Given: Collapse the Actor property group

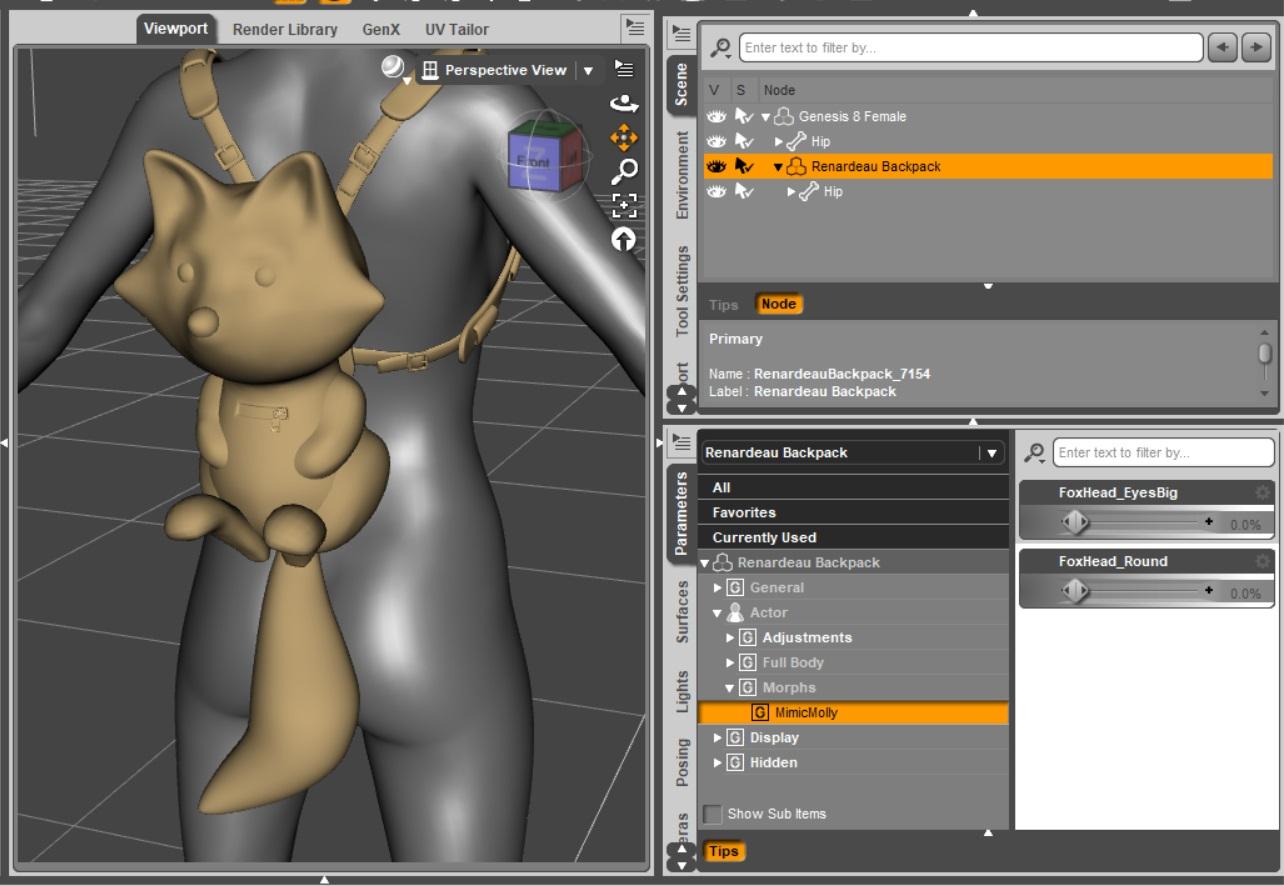Looking at the screenshot, I should click(718, 613).
